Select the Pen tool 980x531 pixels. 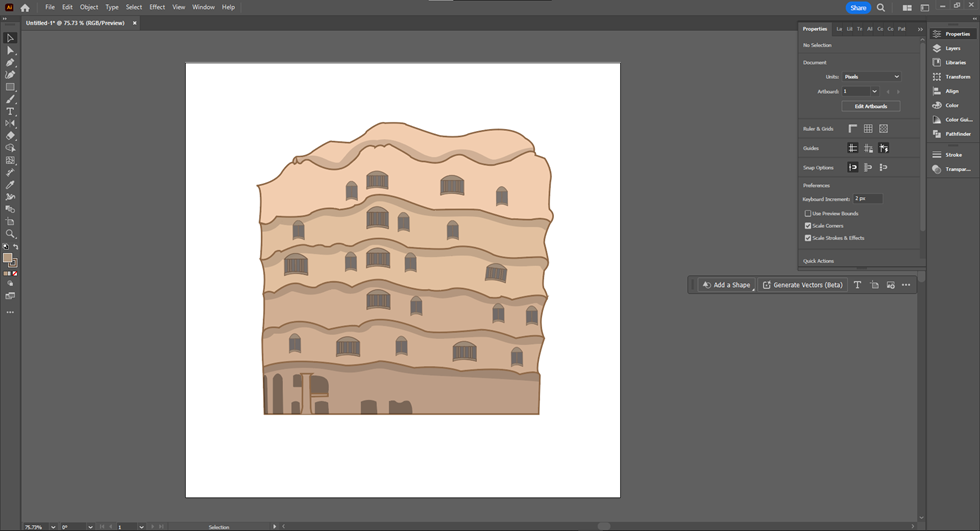click(x=10, y=62)
